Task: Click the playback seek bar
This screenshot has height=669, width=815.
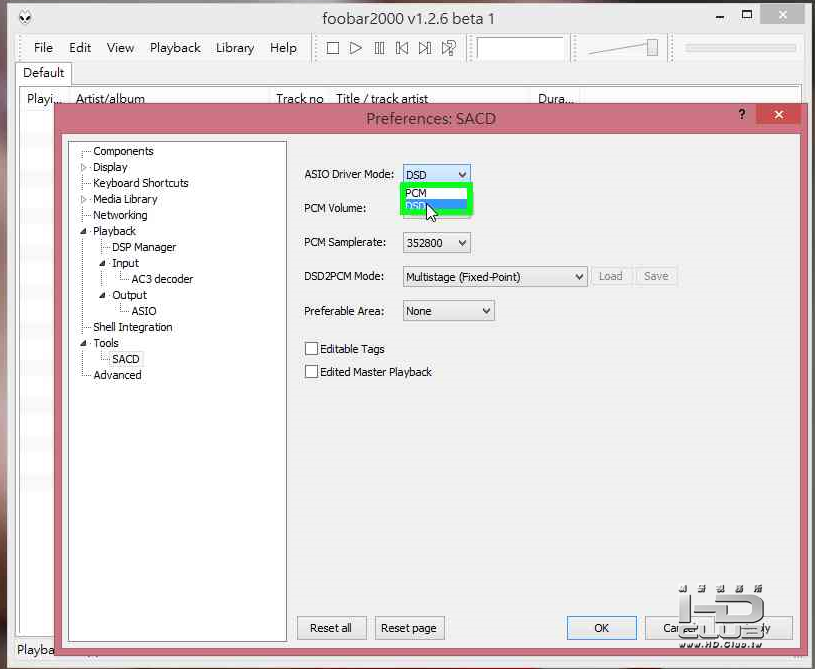Action: [x=741, y=48]
